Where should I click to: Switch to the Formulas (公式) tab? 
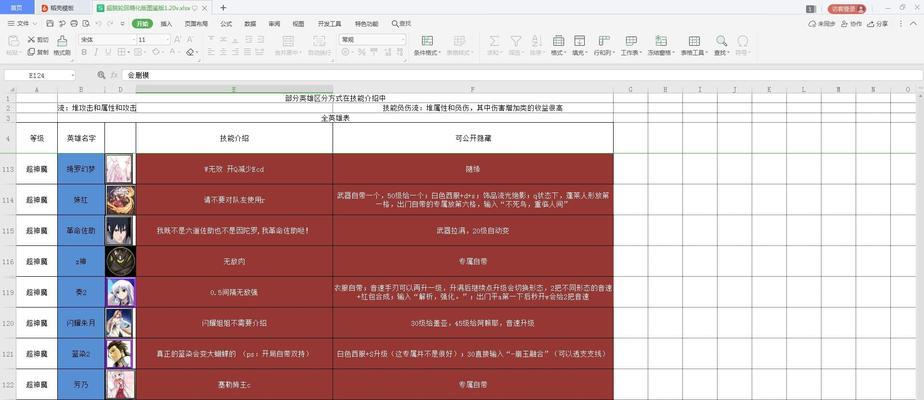tap(226, 24)
